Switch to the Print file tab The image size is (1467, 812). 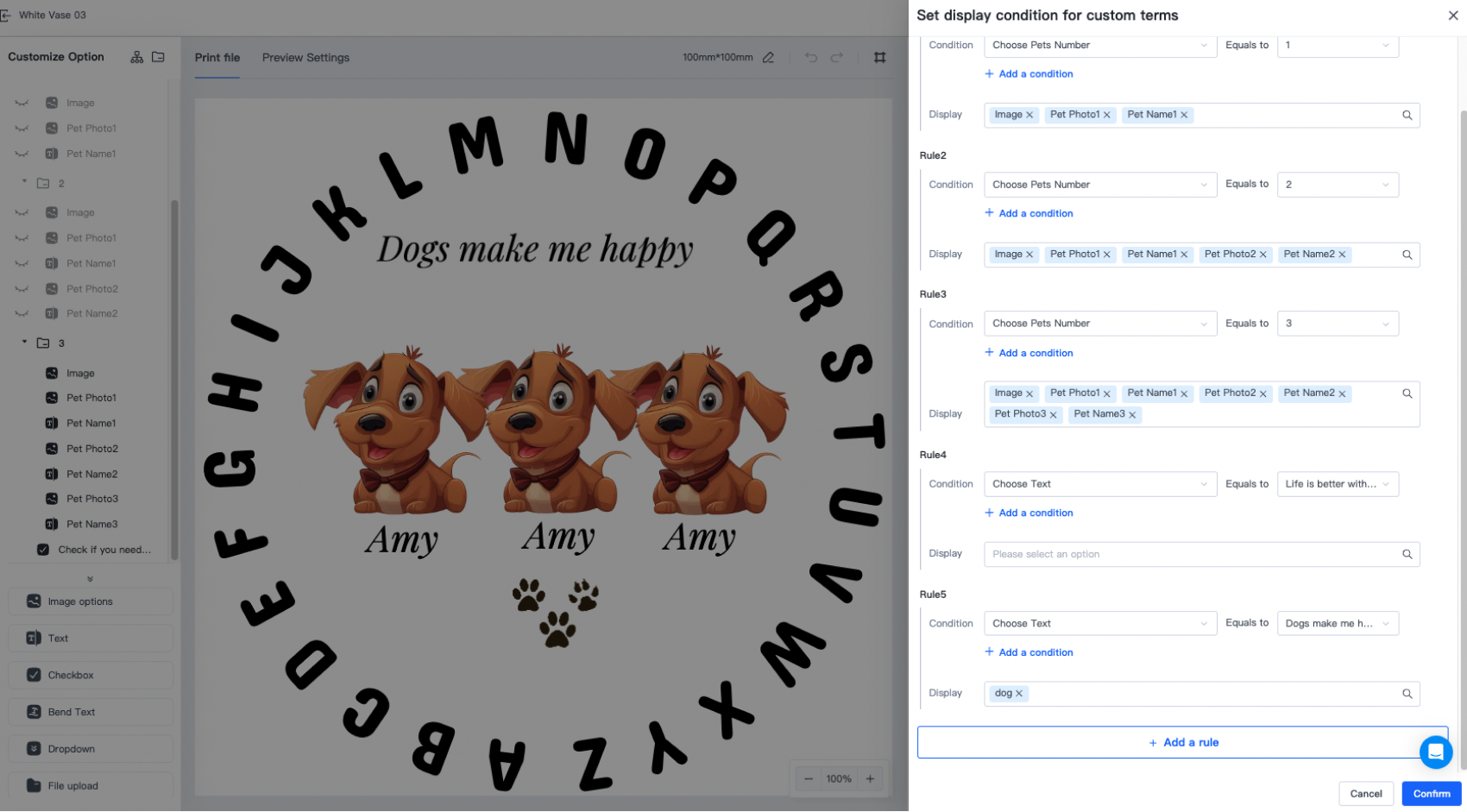click(217, 58)
